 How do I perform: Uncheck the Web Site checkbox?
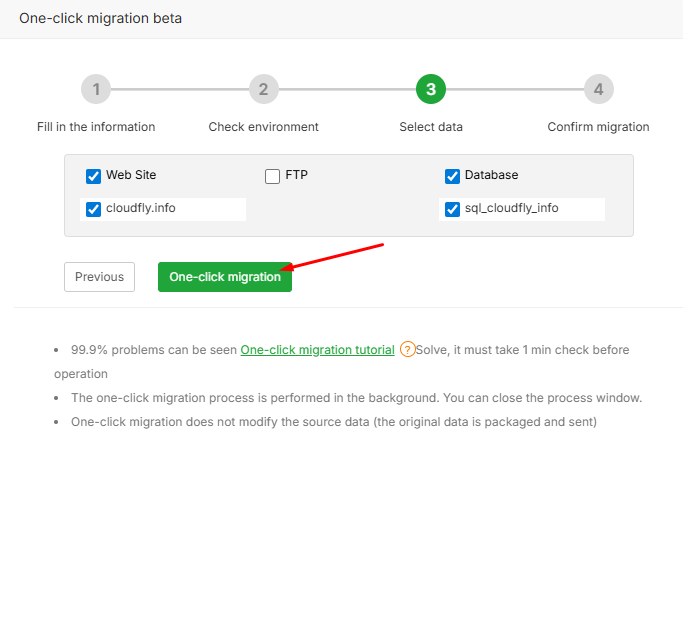pyautogui.click(x=94, y=176)
